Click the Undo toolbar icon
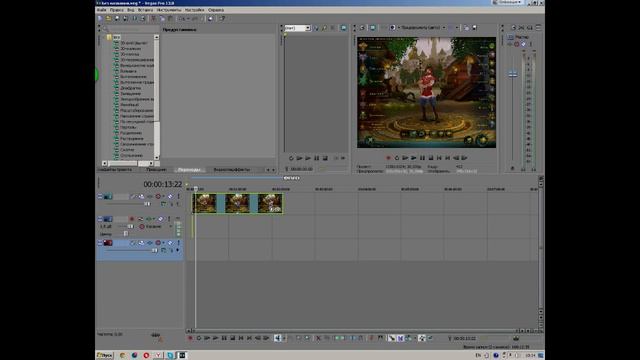 tap(181, 18)
